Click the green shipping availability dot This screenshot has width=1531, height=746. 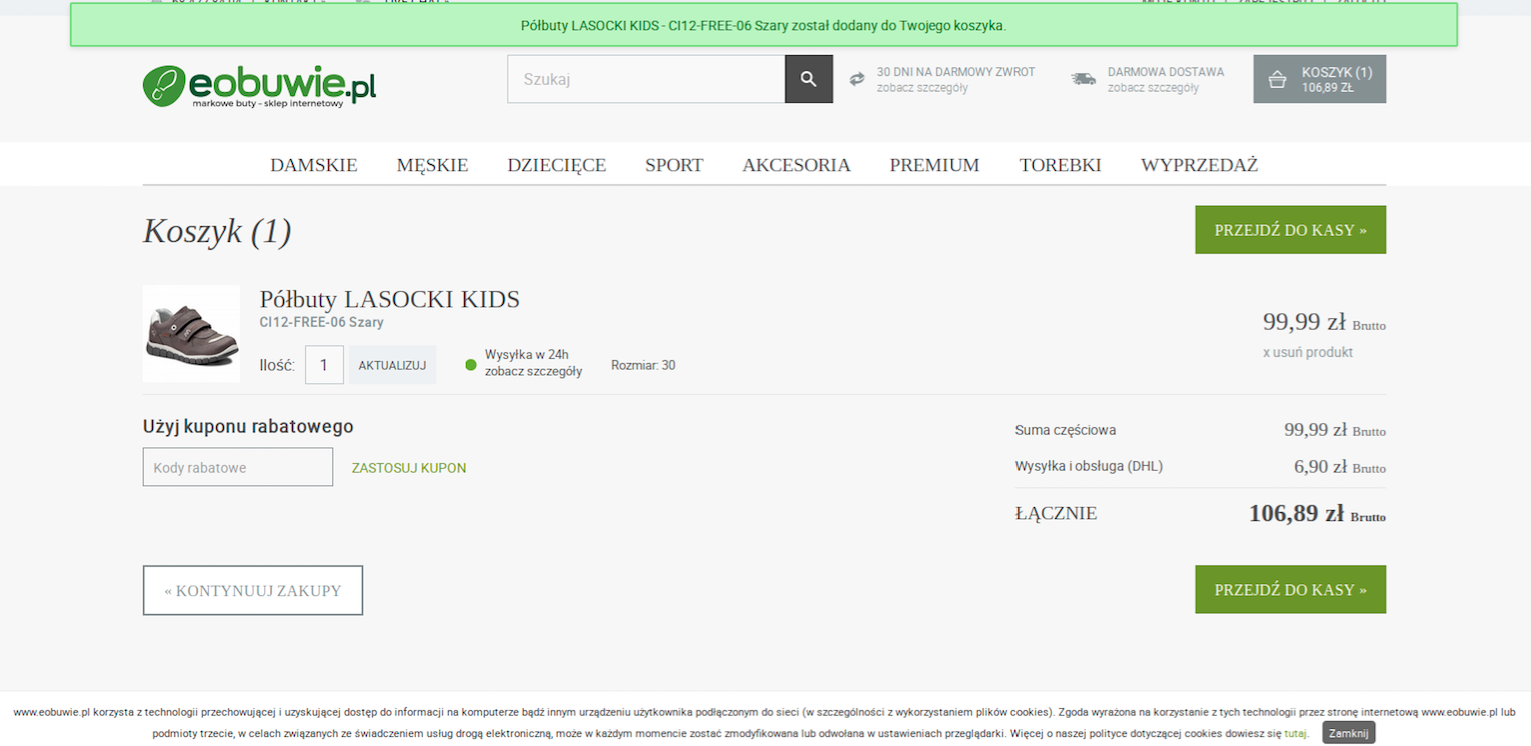point(471,364)
